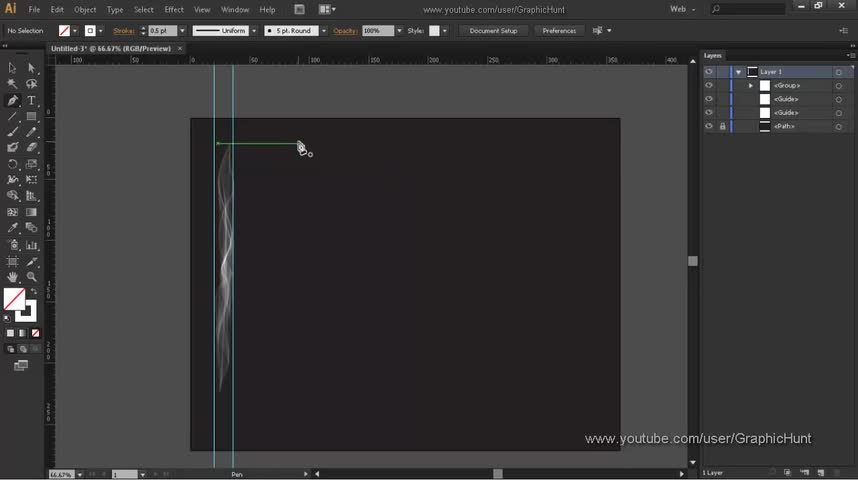
Task: Open the Effect menu
Action: pyautogui.click(x=174, y=10)
